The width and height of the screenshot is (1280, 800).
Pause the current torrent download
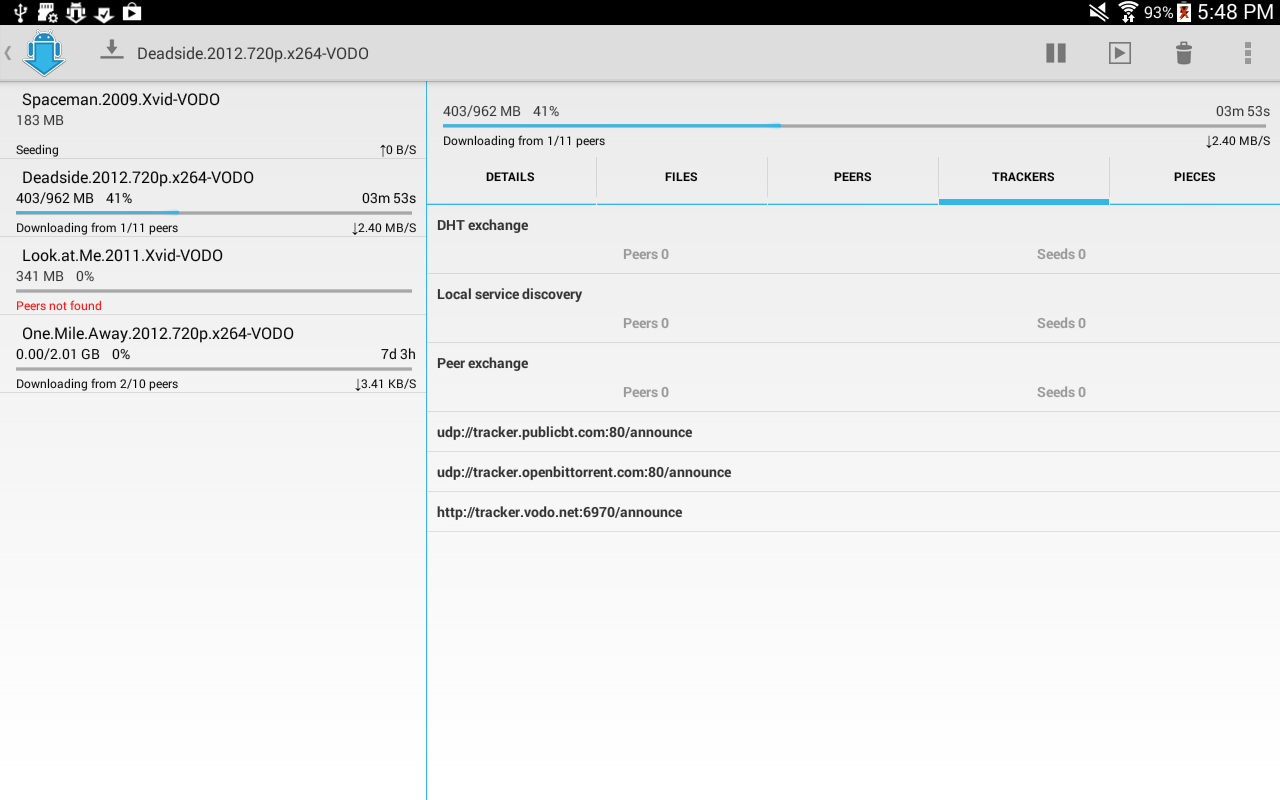1056,53
